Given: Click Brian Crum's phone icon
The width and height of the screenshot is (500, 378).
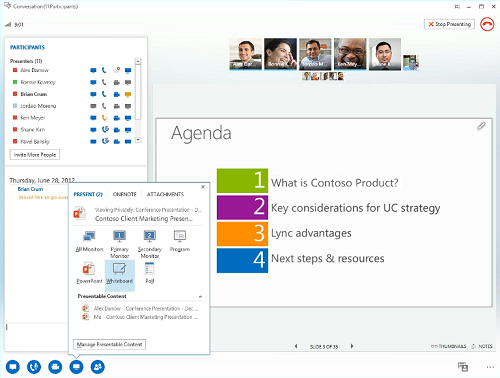Looking at the screenshot, I should click(x=104, y=94).
